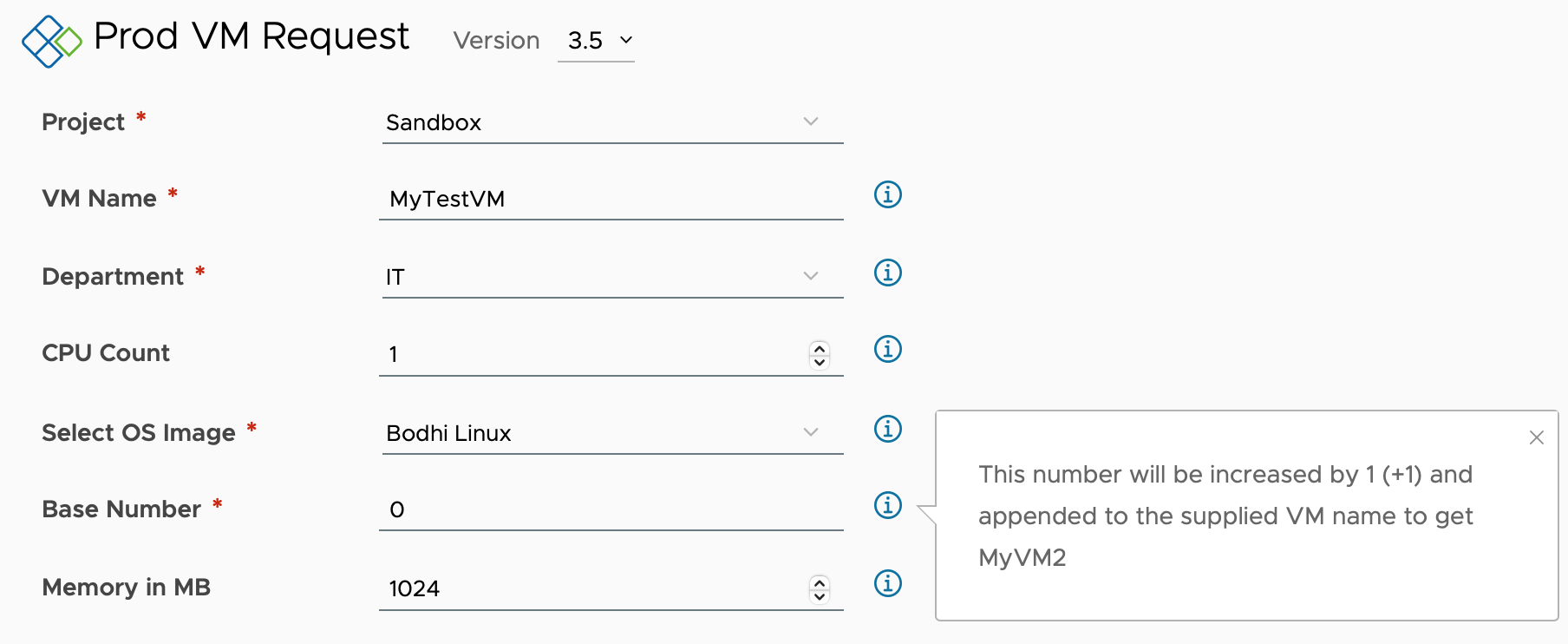
Task: Focus the VM Name field containing MyTestVM
Action: click(x=611, y=200)
